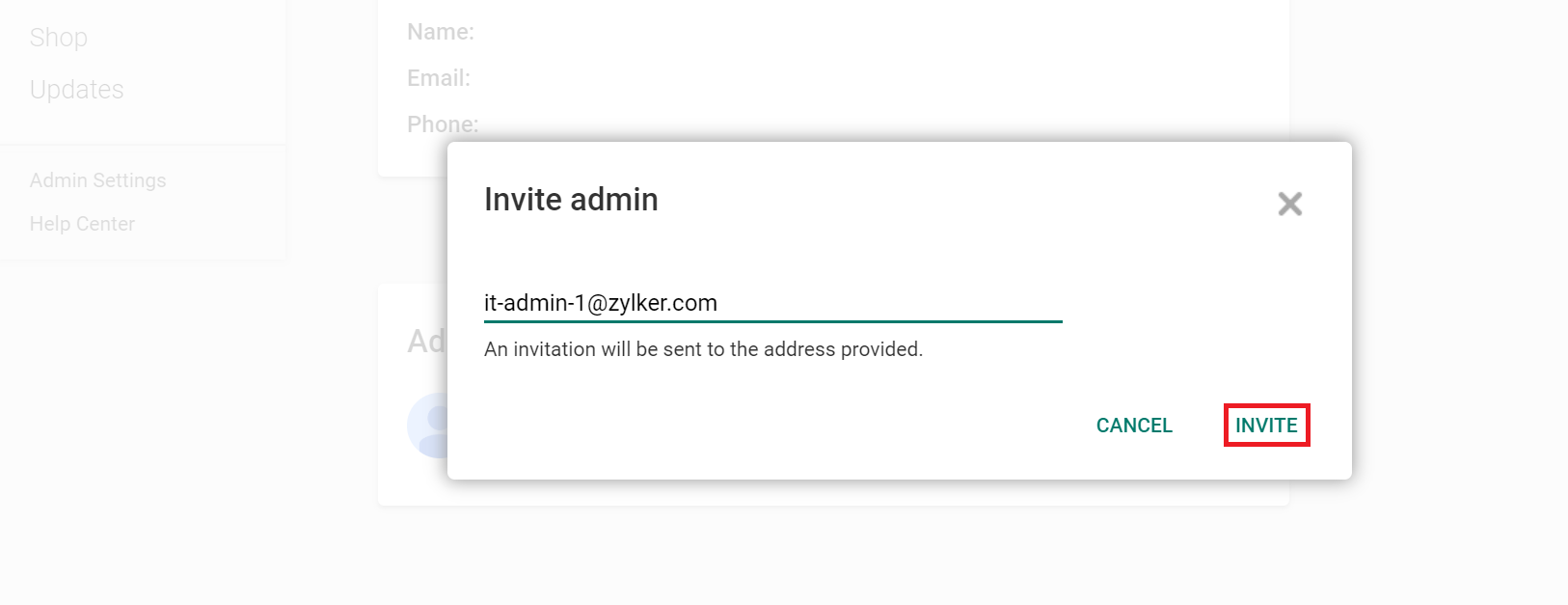Viewport: 1568px width, 605px height.
Task: Go to Admin Settings
Action: pyautogui.click(x=98, y=180)
